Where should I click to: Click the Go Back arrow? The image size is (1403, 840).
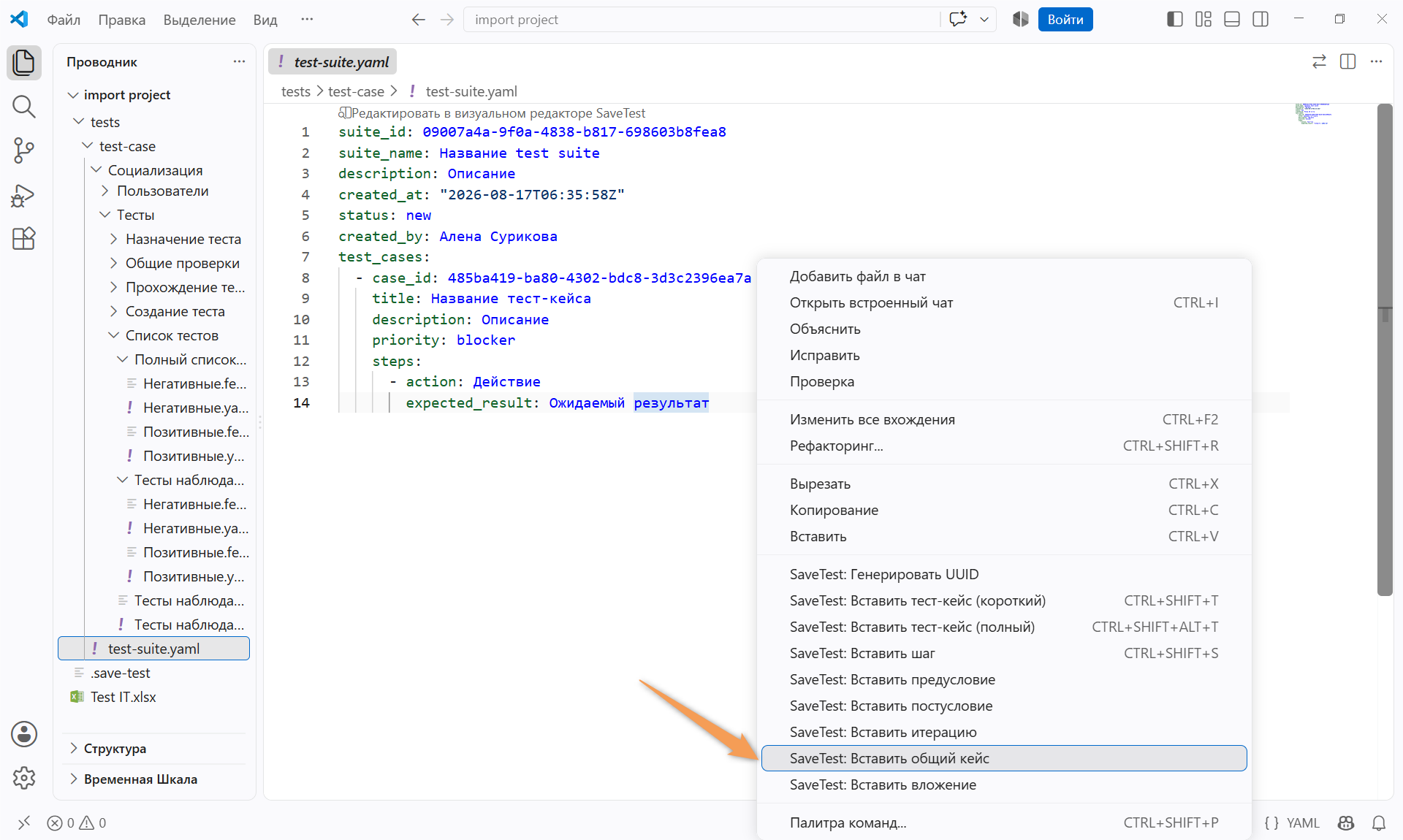pos(418,20)
